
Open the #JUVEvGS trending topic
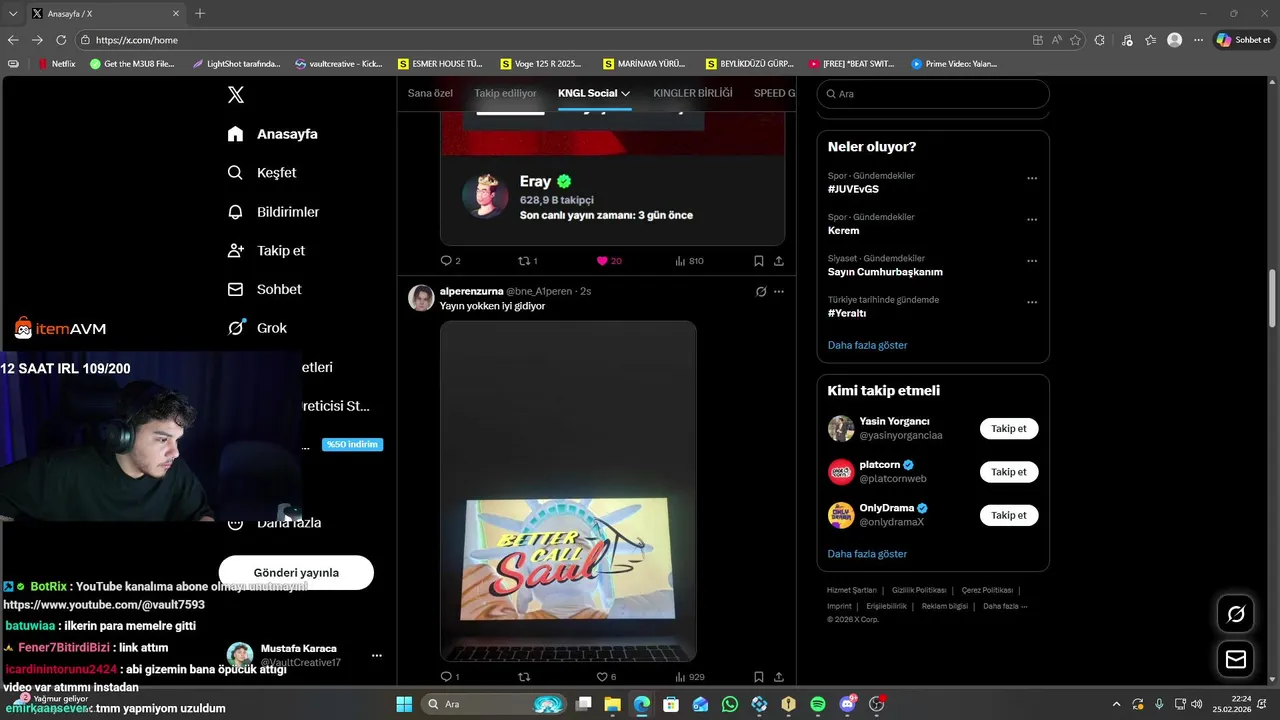tap(853, 189)
